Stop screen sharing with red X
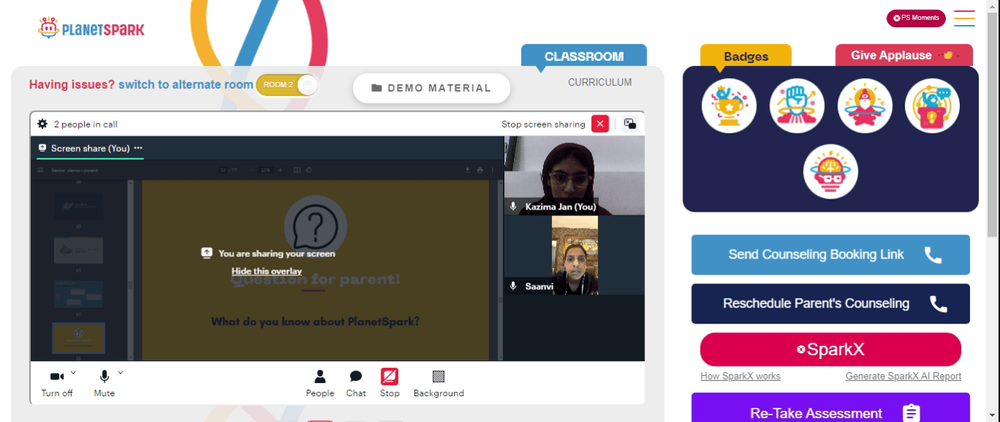The image size is (1000, 422). click(x=600, y=124)
